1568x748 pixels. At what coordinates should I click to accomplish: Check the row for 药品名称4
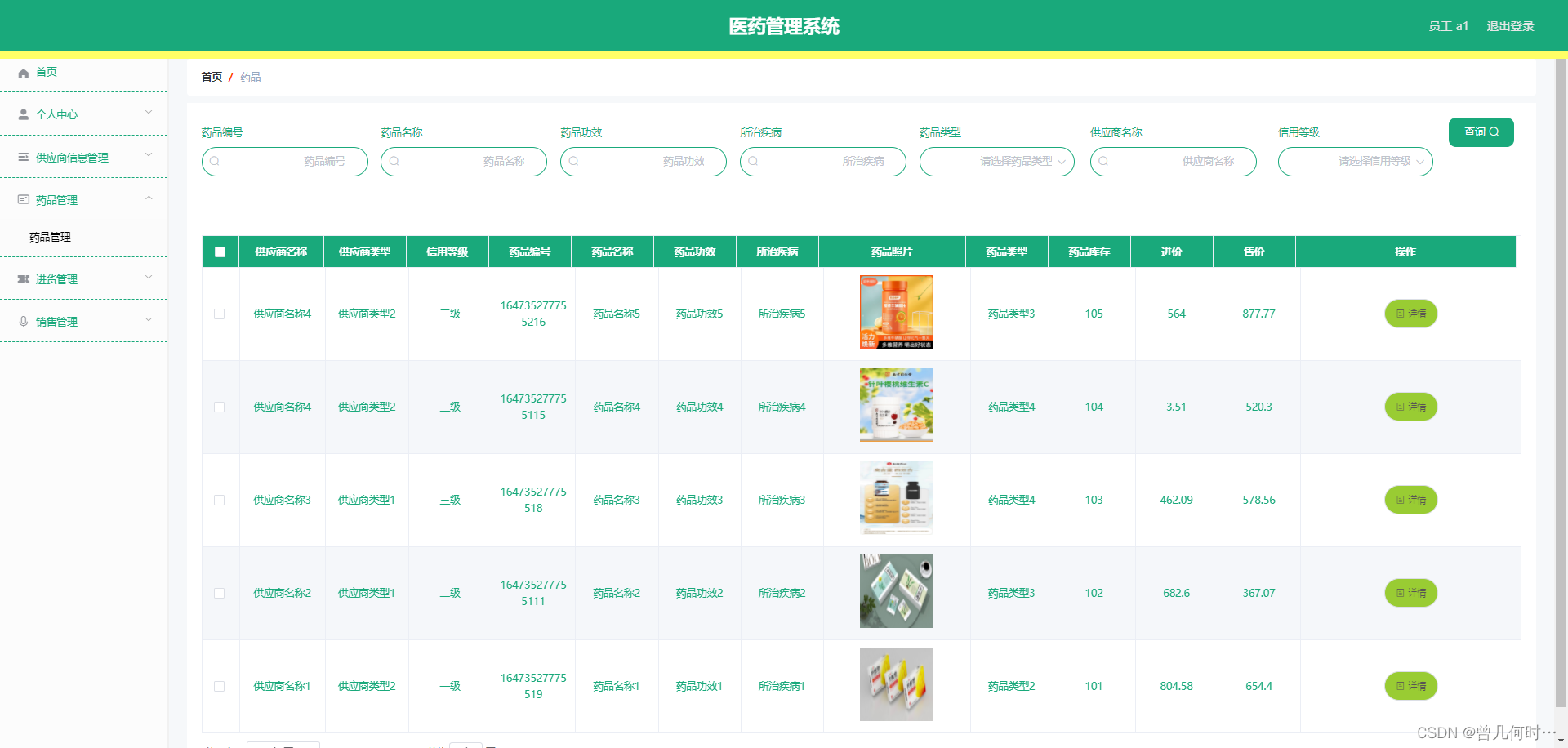(219, 407)
